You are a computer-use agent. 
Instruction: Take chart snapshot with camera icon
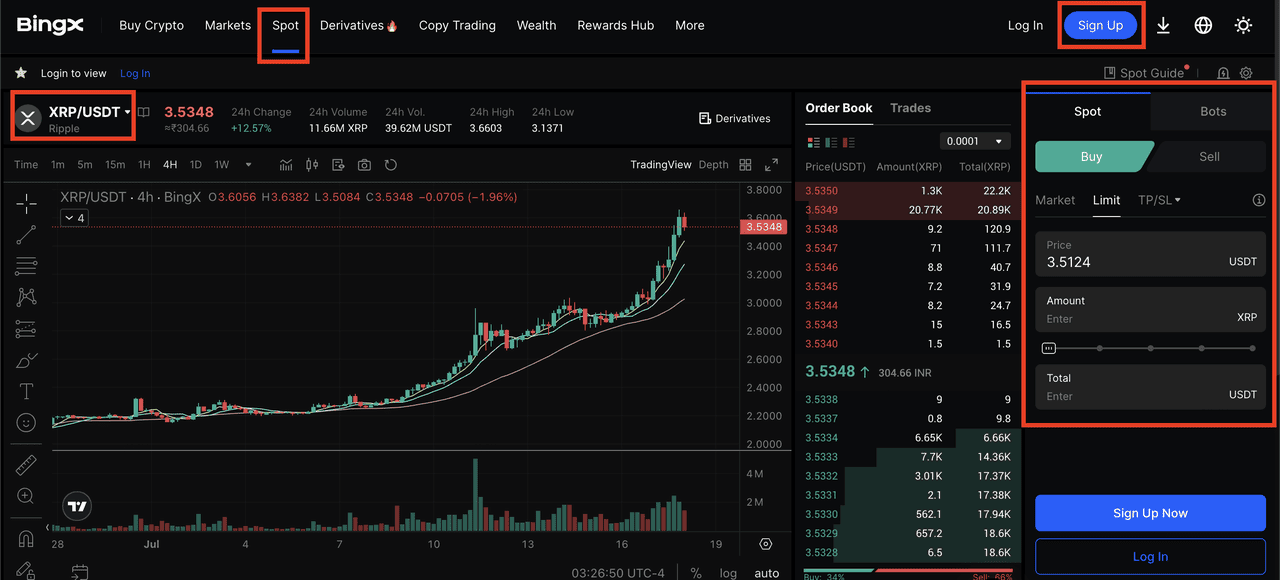pos(364,165)
